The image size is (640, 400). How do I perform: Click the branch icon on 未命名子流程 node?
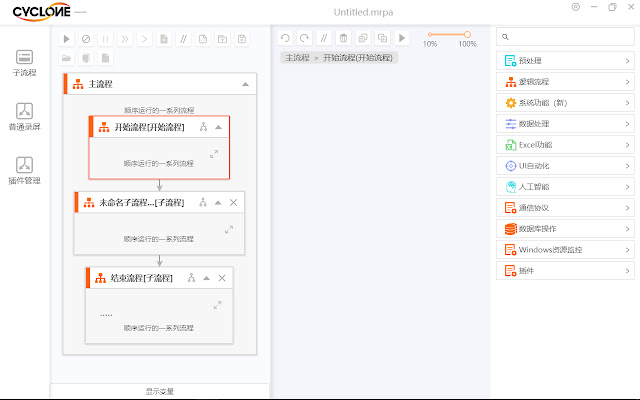(203, 202)
